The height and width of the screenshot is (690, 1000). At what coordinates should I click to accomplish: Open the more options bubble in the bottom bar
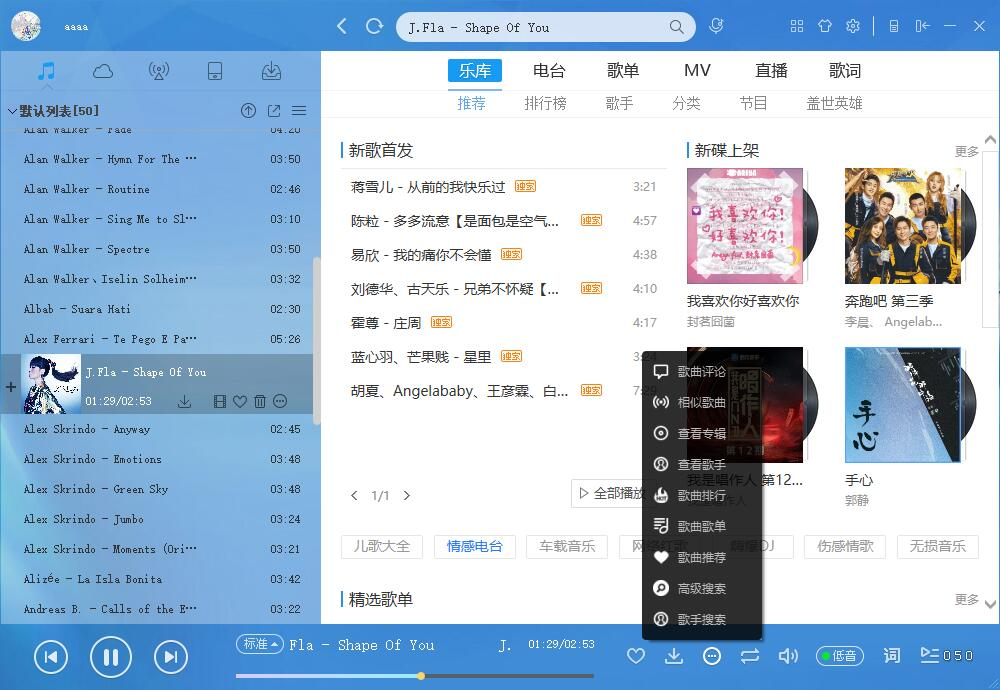pos(712,656)
